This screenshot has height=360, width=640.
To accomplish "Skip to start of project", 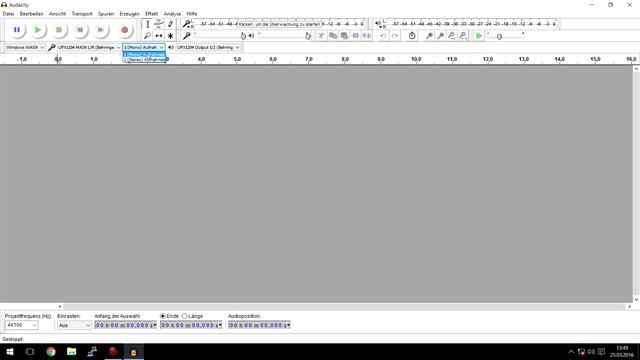I will (80, 30).
